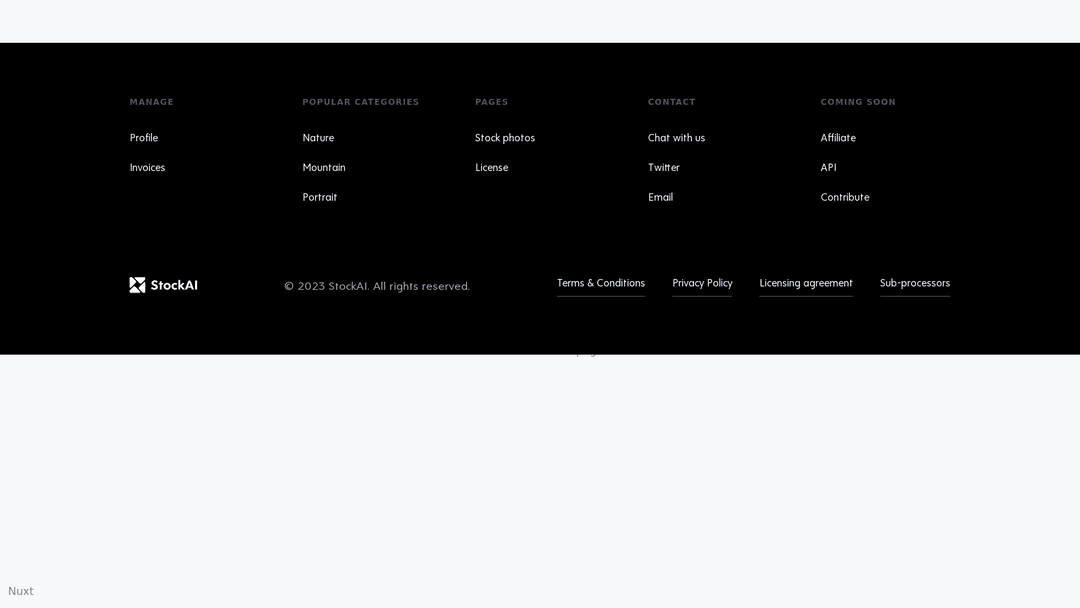This screenshot has height=608, width=1080.
Task: Click the API link in footer
Action: (x=828, y=168)
